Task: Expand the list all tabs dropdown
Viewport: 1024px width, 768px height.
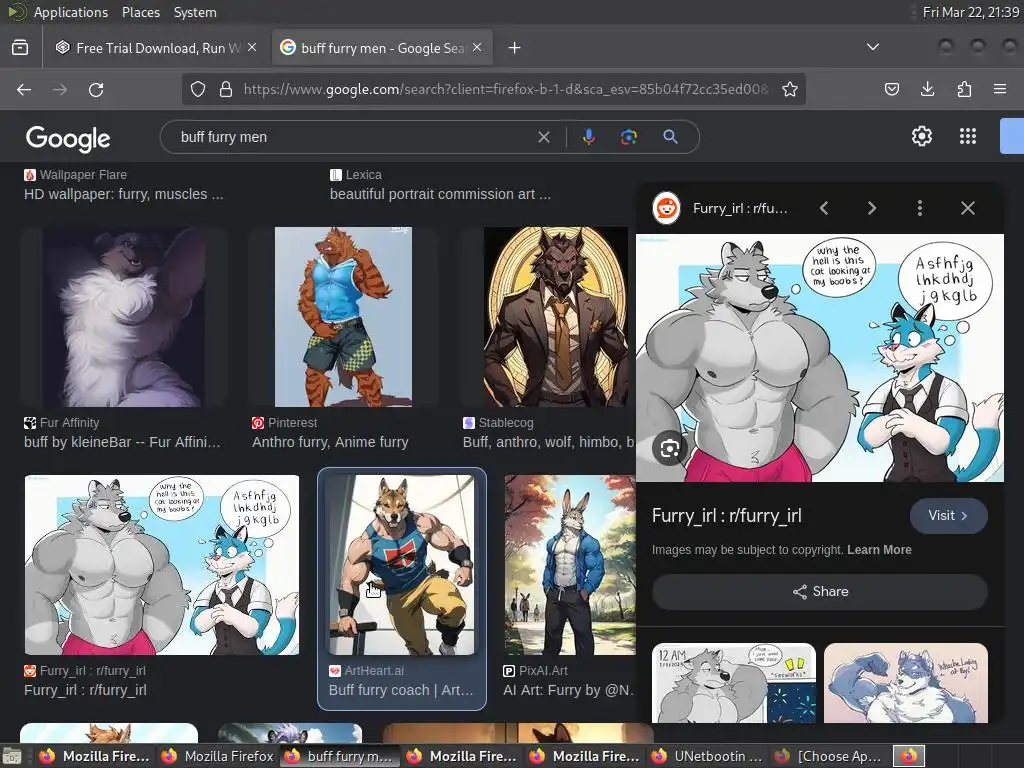Action: [x=872, y=47]
